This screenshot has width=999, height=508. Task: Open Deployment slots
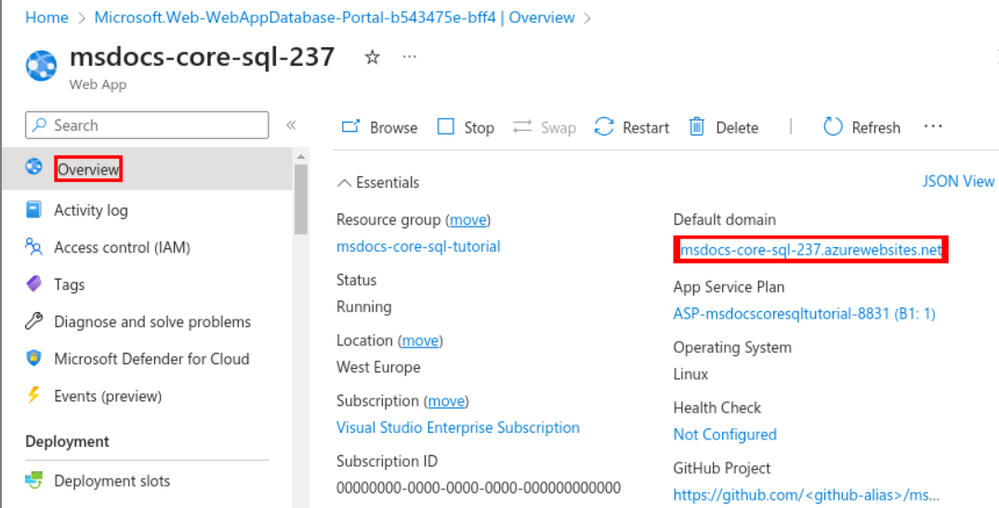pos(111,481)
